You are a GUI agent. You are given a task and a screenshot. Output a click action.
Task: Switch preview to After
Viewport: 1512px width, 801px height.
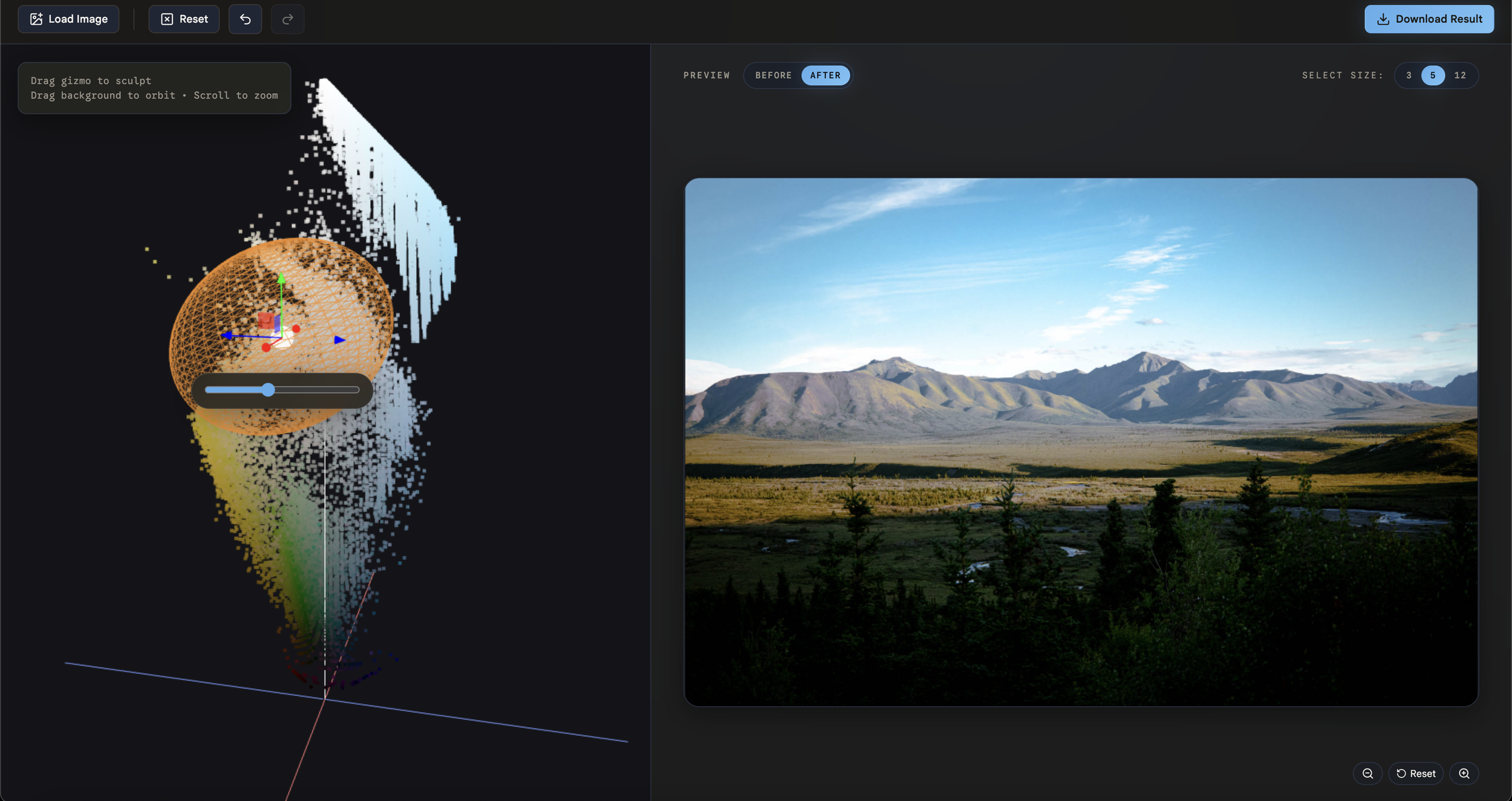point(825,76)
